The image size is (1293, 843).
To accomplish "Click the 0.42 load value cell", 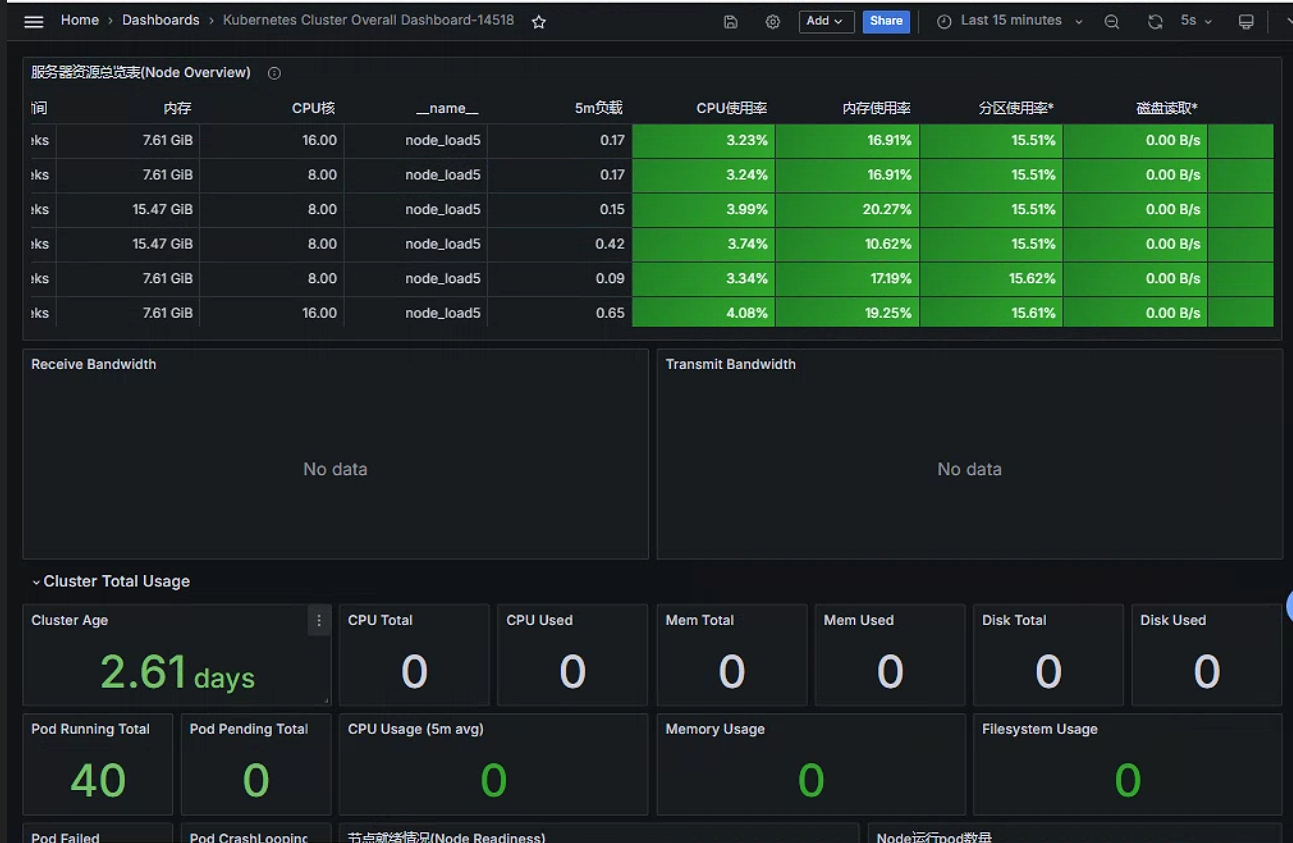I will click(x=560, y=244).
